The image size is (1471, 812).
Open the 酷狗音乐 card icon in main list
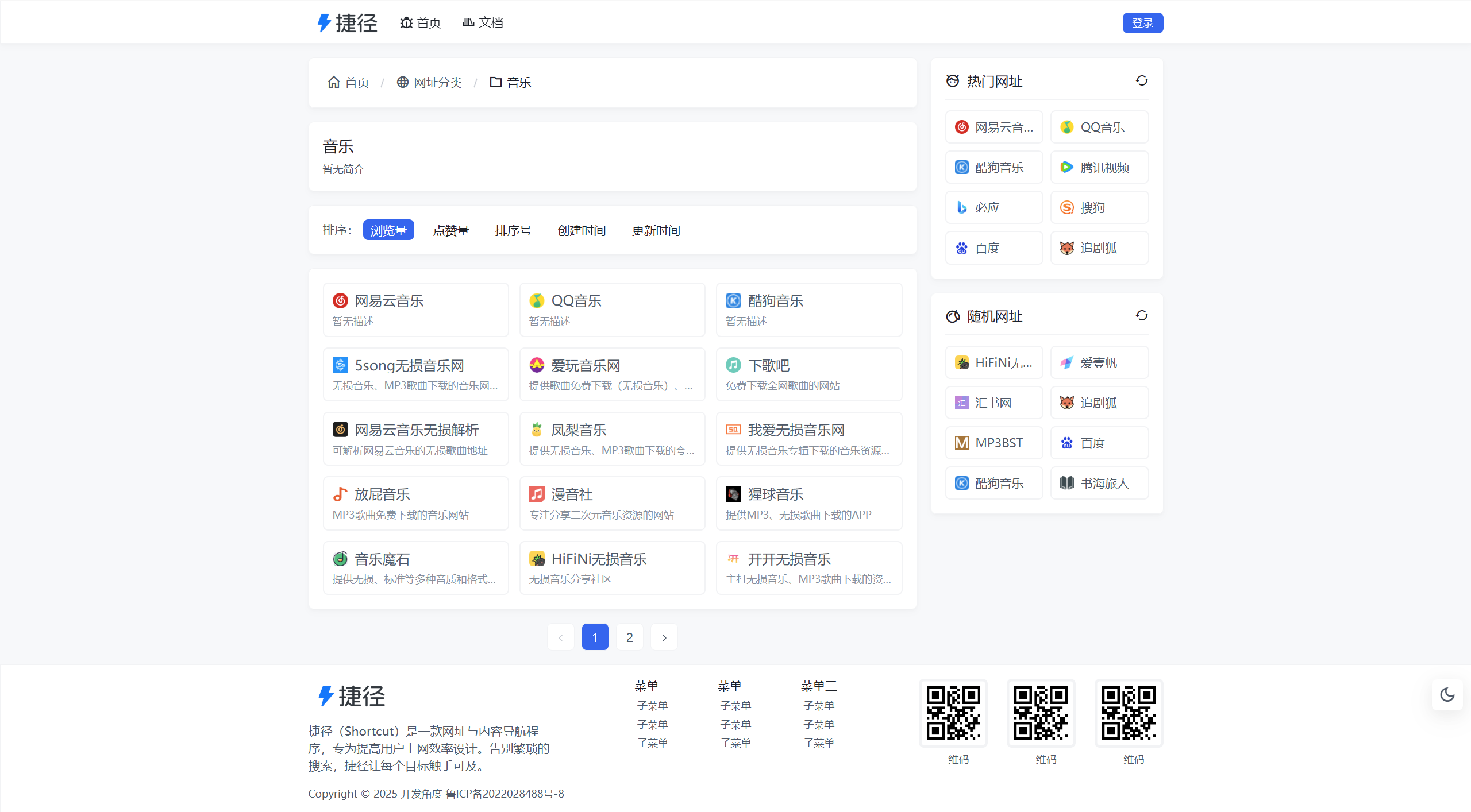733,300
